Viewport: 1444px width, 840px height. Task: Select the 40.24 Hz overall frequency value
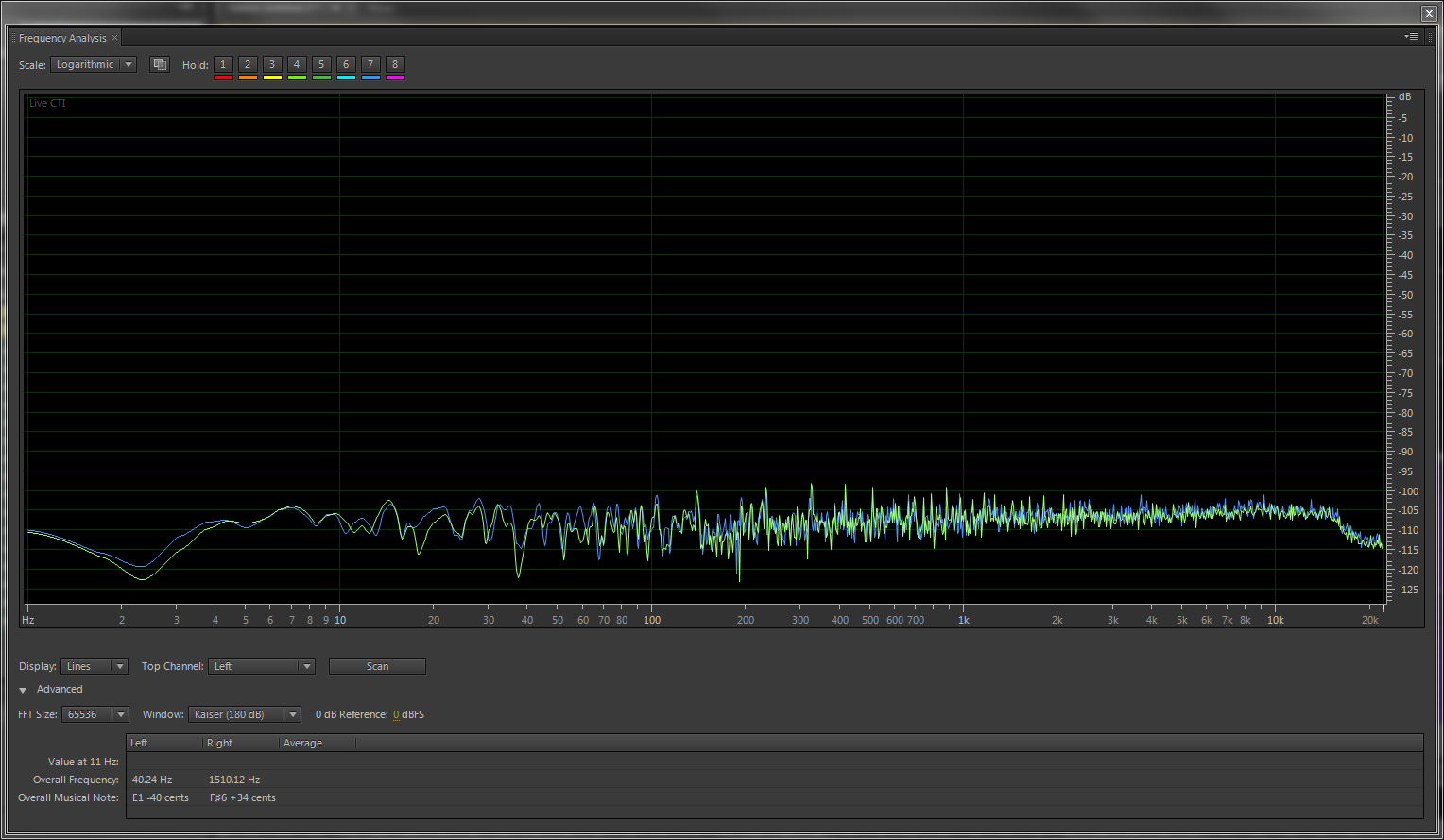tap(152, 780)
